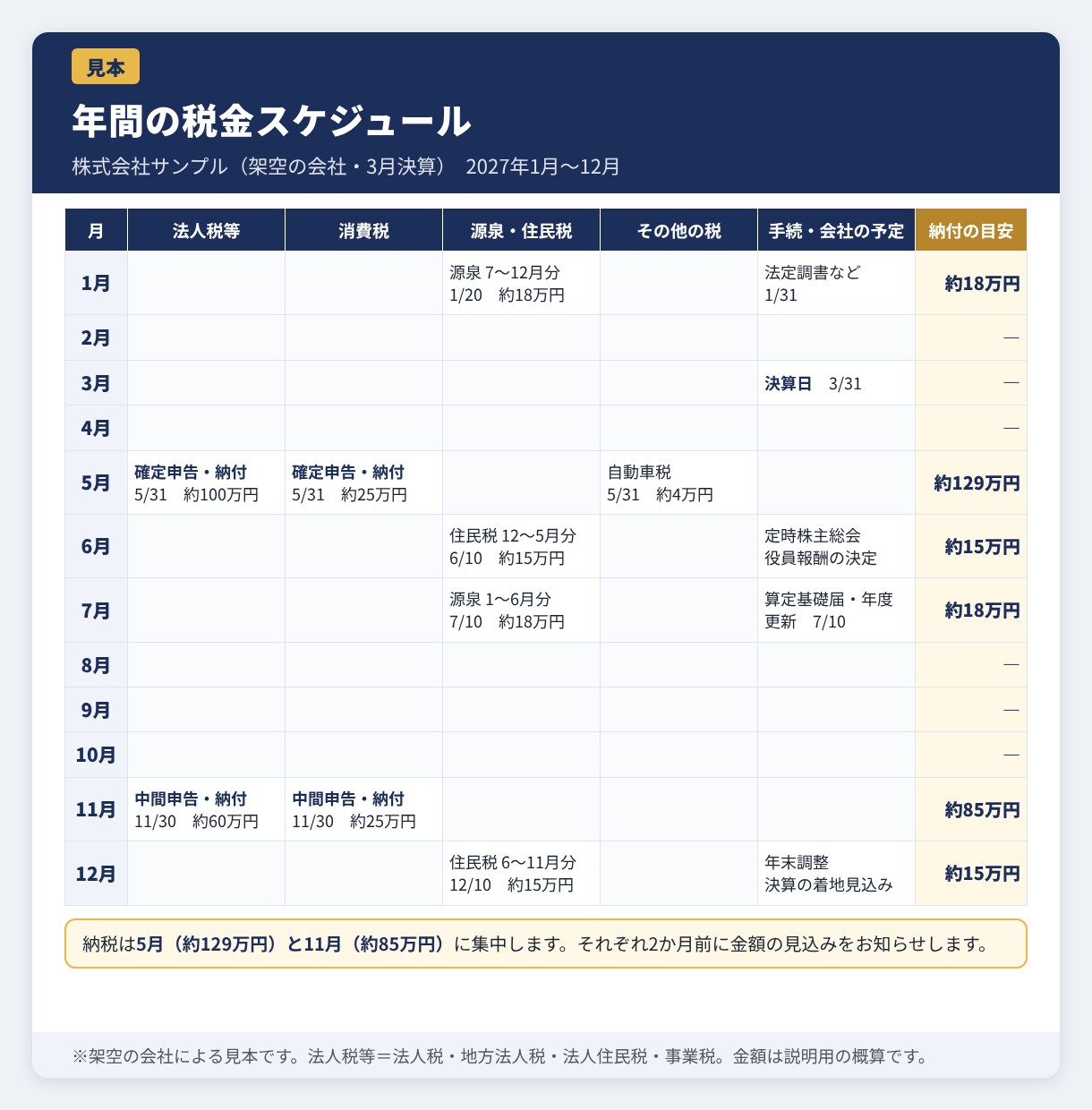Screen dimensions: 1092x1110
Task: Click the ※架空の会社 footer disclaimer
Action: (x=499, y=1056)
